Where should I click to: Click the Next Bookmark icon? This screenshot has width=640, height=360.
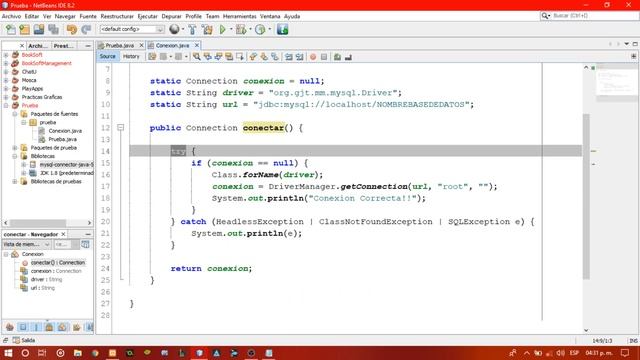coord(264,57)
